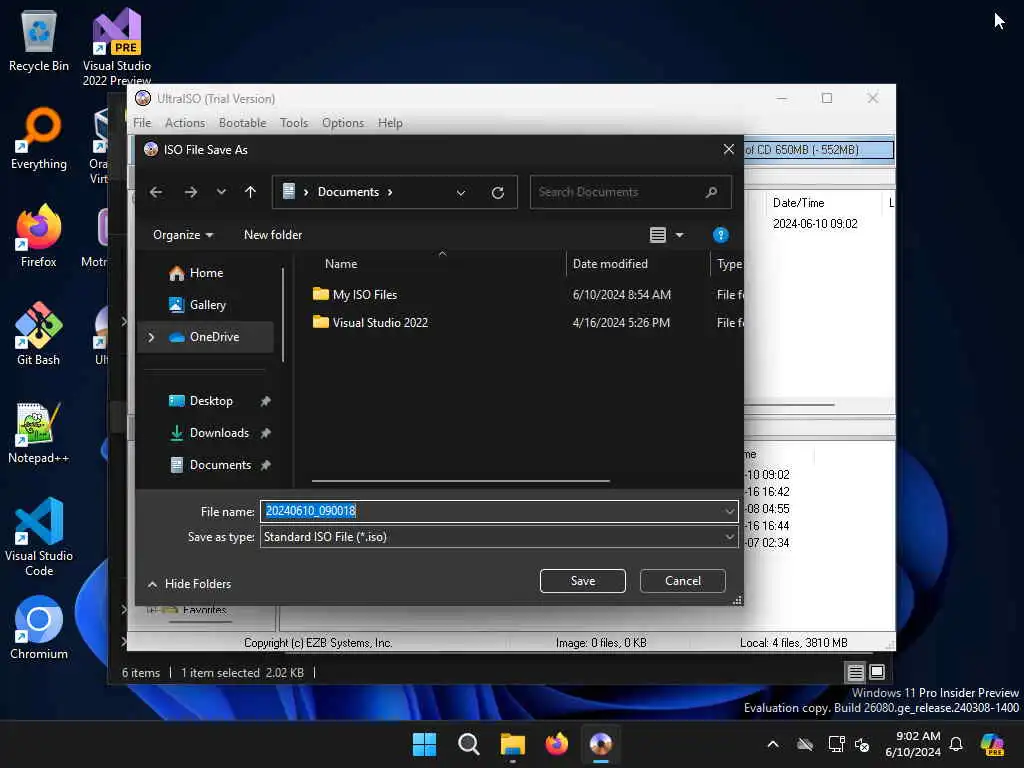Viewport: 1024px width, 768px height.
Task: Click the Documents breadcrumb in address bar
Action: tap(348, 192)
